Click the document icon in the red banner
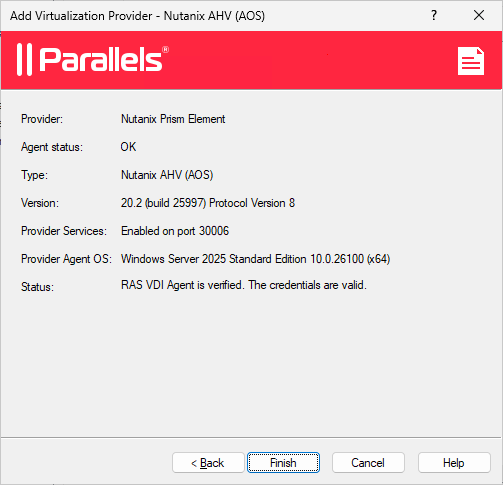503x485 pixels. (471, 61)
